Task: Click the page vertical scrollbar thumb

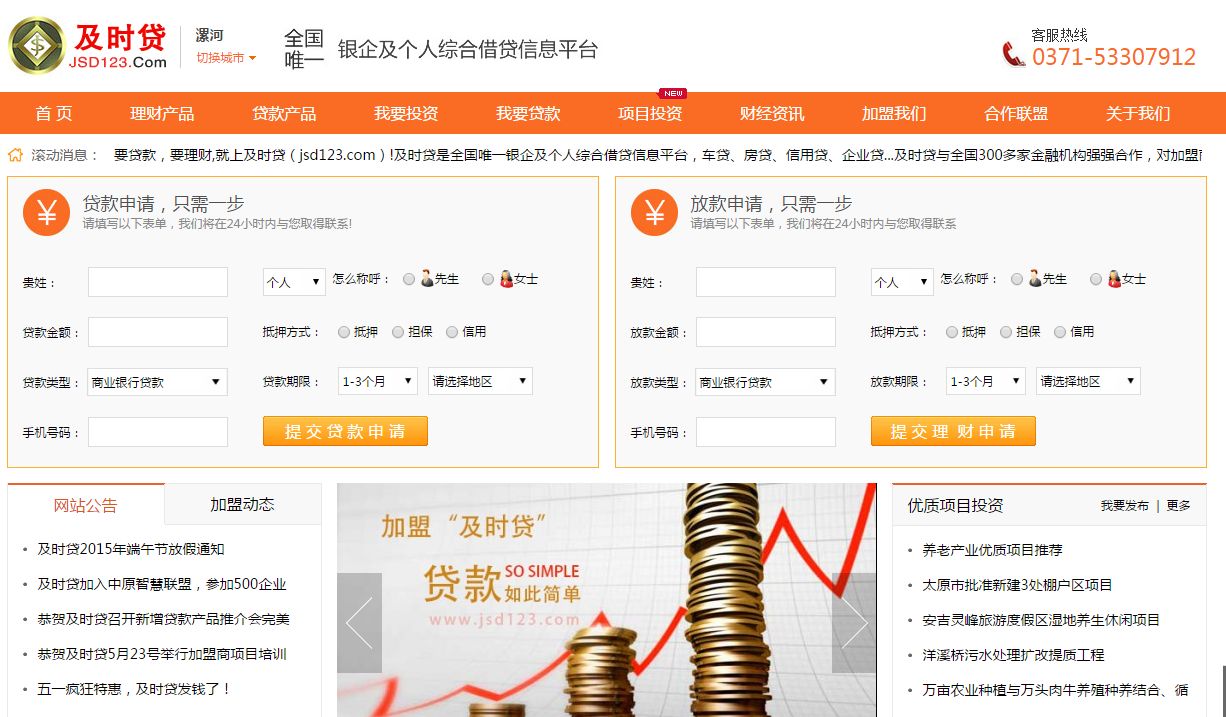Action: [x=1222, y=692]
